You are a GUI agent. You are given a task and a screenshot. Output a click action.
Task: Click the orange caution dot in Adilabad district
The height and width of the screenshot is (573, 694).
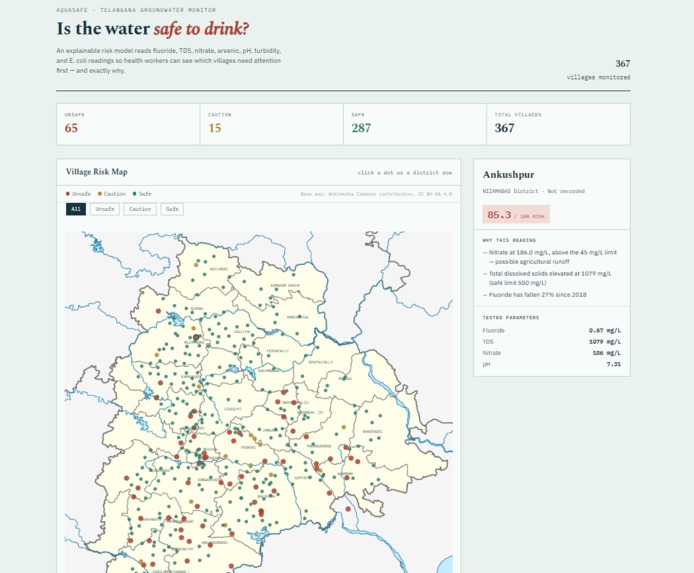[x=196, y=265]
